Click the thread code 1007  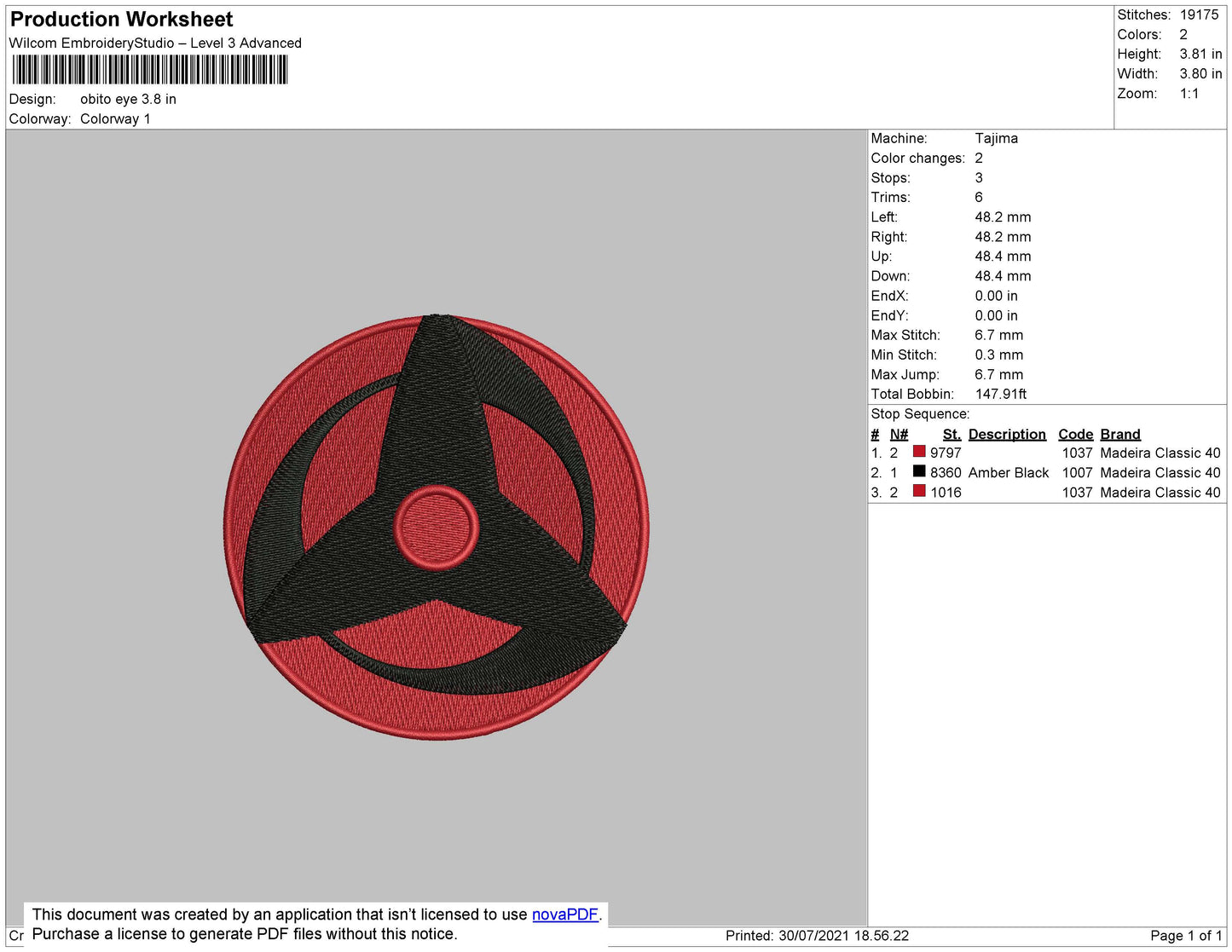click(x=1077, y=473)
